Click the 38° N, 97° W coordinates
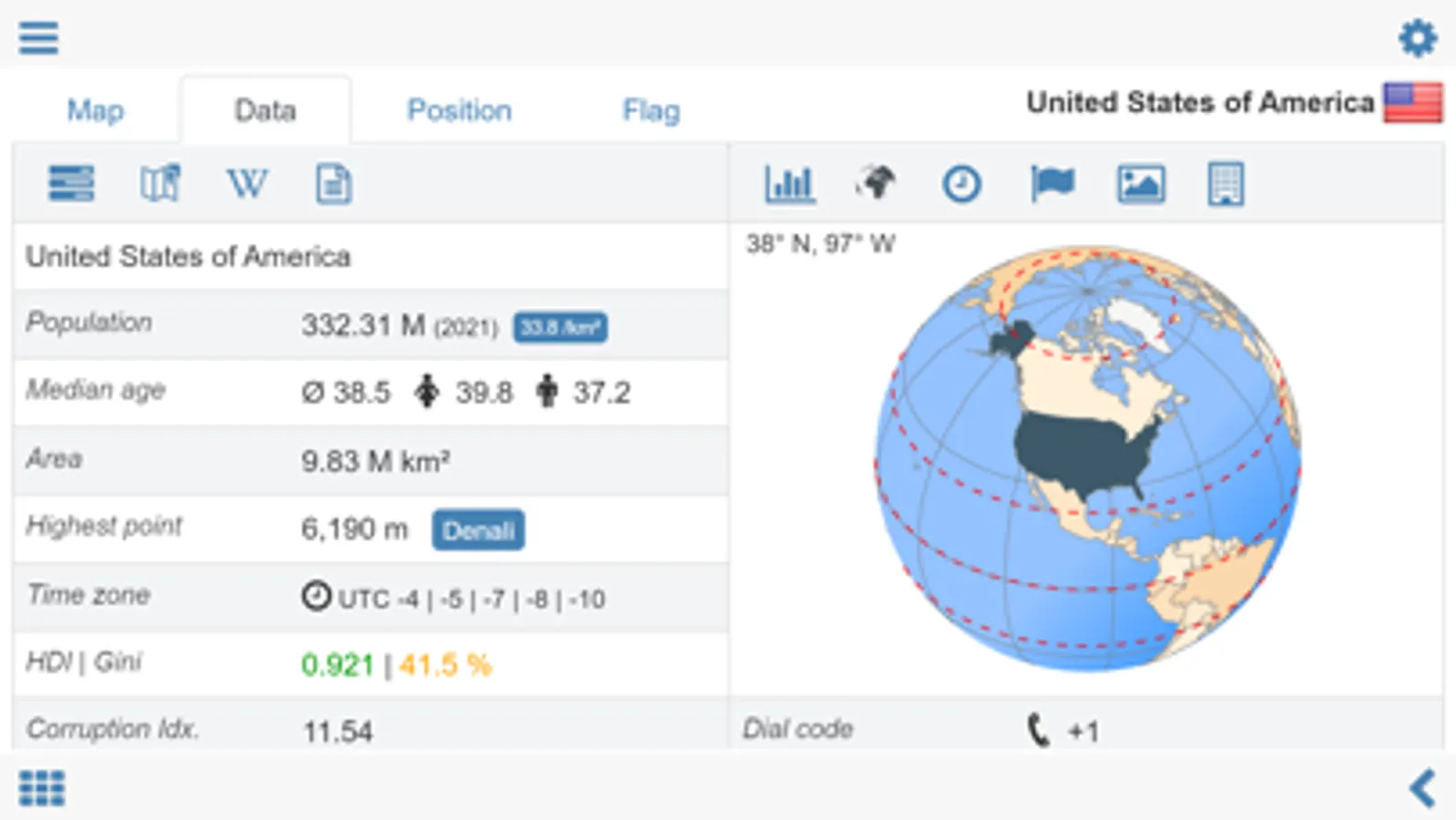 point(820,244)
